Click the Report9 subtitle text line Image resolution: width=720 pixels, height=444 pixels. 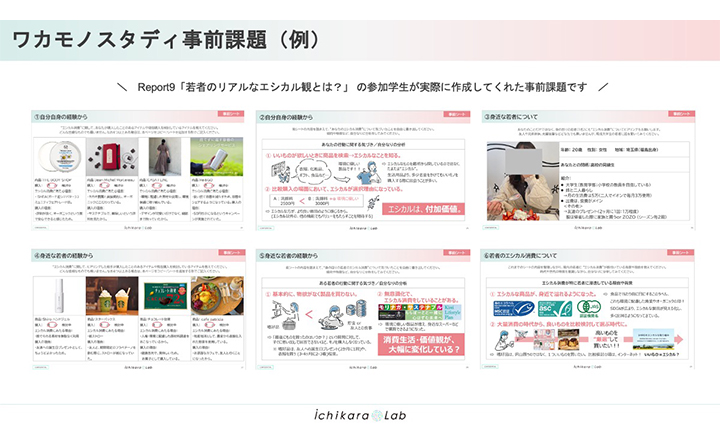[x=359, y=87]
